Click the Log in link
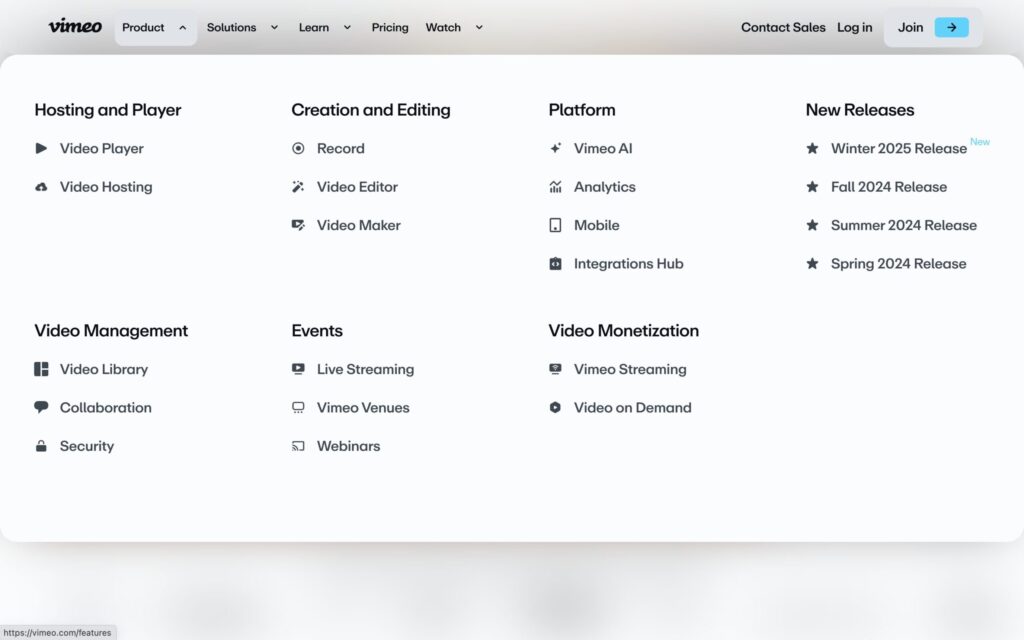Image resolution: width=1024 pixels, height=640 pixels. click(854, 27)
